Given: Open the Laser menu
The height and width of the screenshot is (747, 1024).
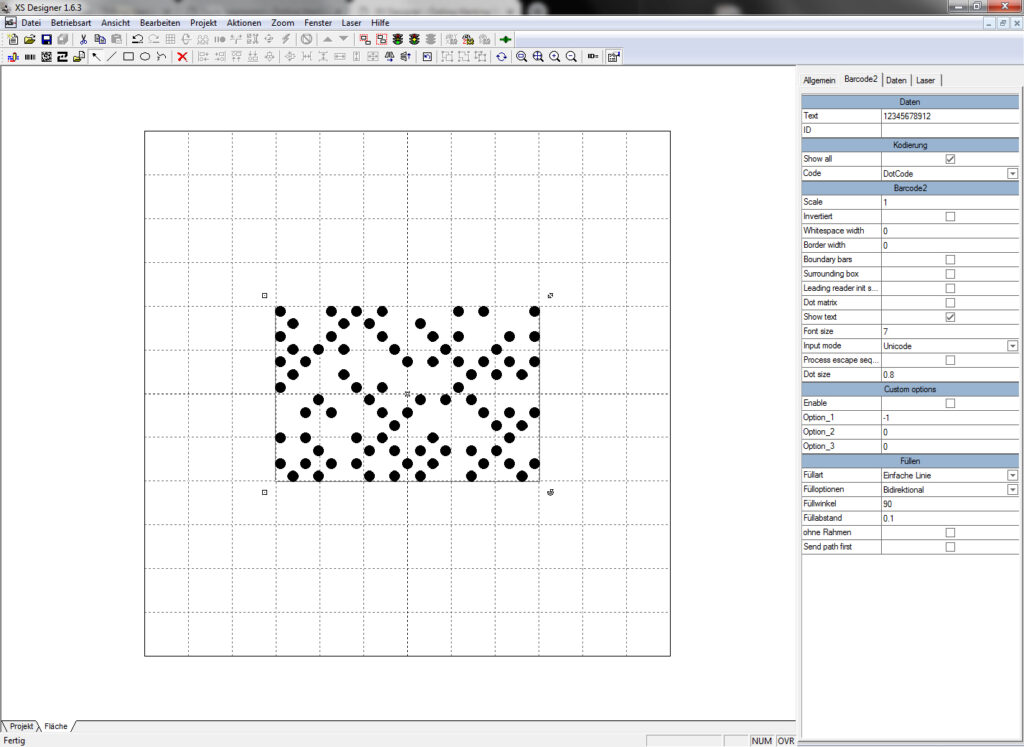Looking at the screenshot, I should click(351, 22).
